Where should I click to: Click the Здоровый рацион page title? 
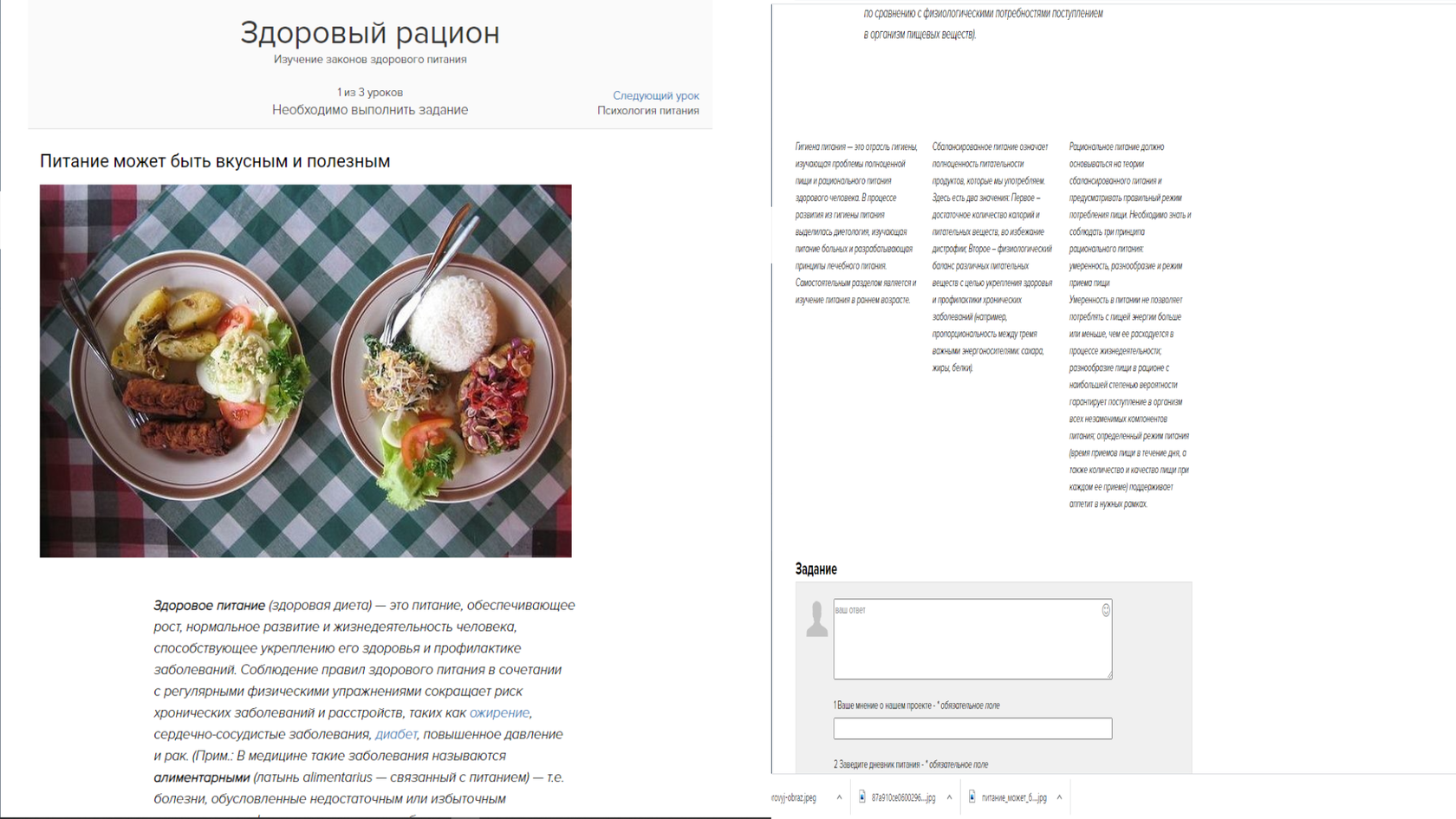click(x=370, y=33)
